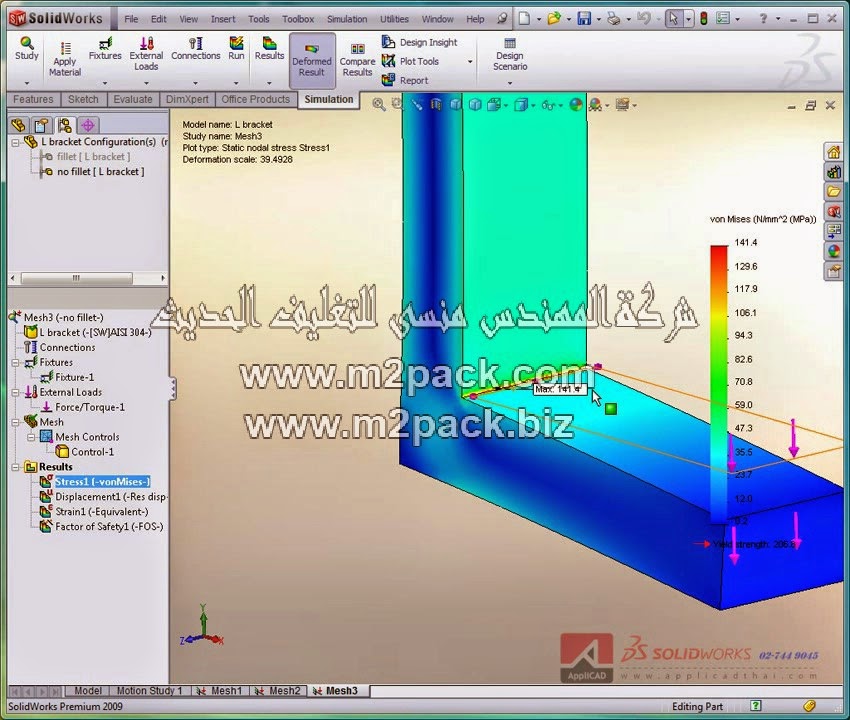Click Zoom to Fit icon
The height and width of the screenshot is (720, 850).
tap(378, 104)
